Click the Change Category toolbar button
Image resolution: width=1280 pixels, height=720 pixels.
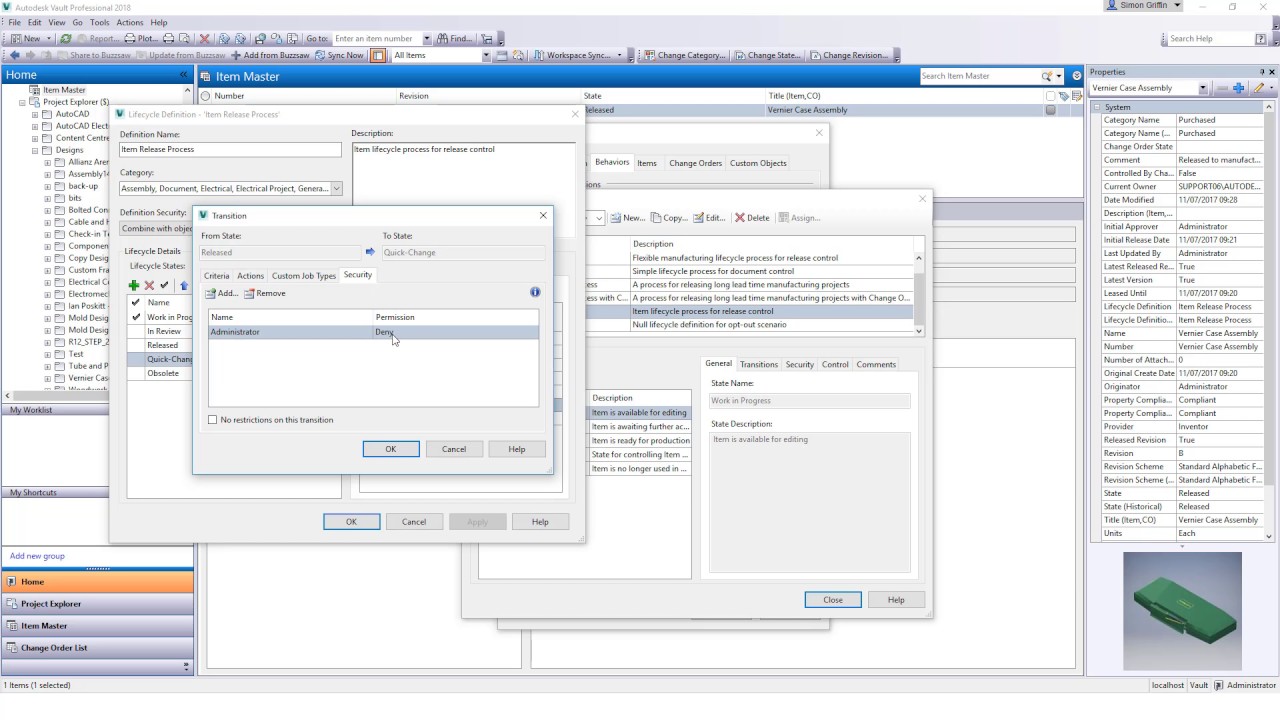click(x=685, y=55)
